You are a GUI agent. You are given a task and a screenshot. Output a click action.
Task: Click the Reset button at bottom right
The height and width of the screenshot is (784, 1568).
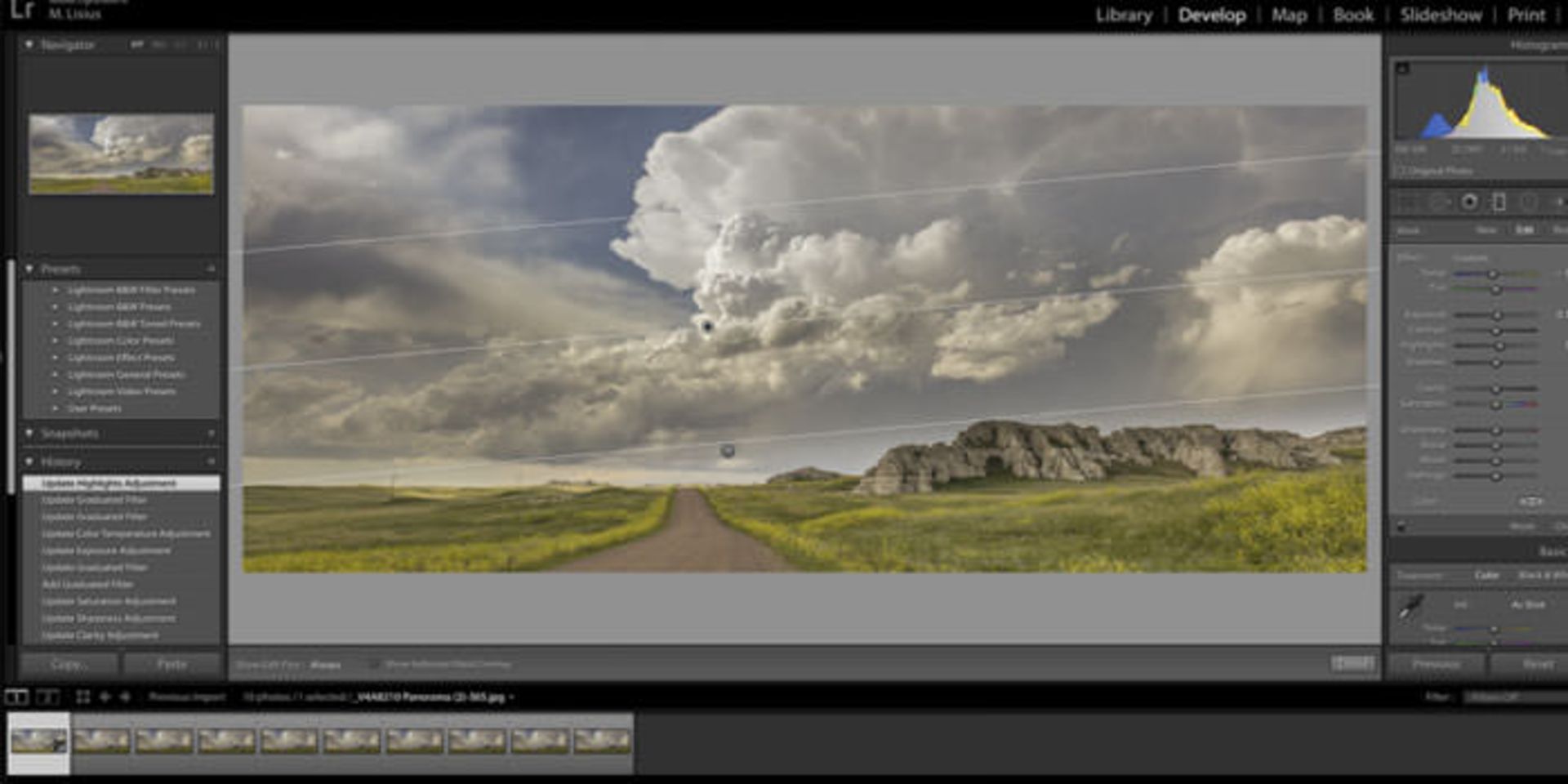[1539, 665]
